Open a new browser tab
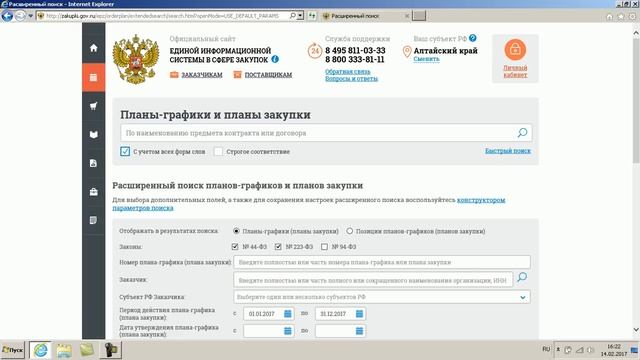This screenshot has height=360, width=640. (x=419, y=16)
